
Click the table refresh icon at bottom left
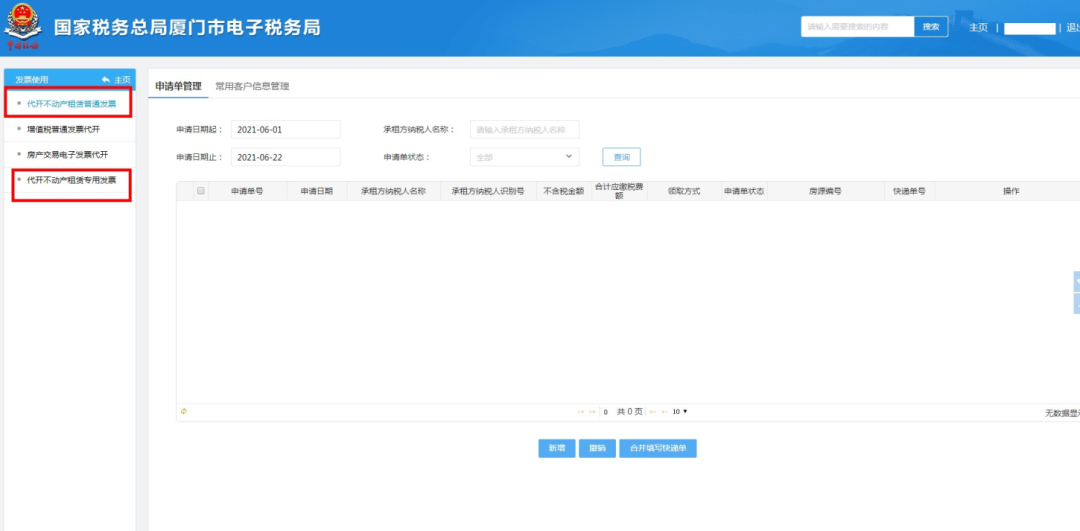coord(184,411)
